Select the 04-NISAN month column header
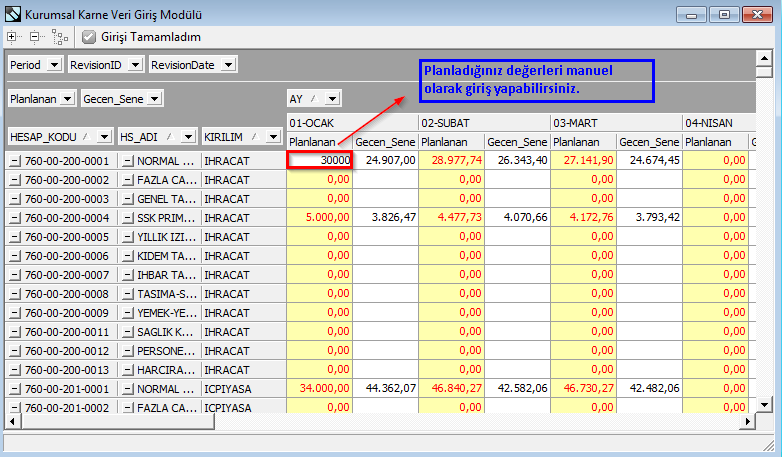This screenshot has height=457, width=782. (x=719, y=123)
